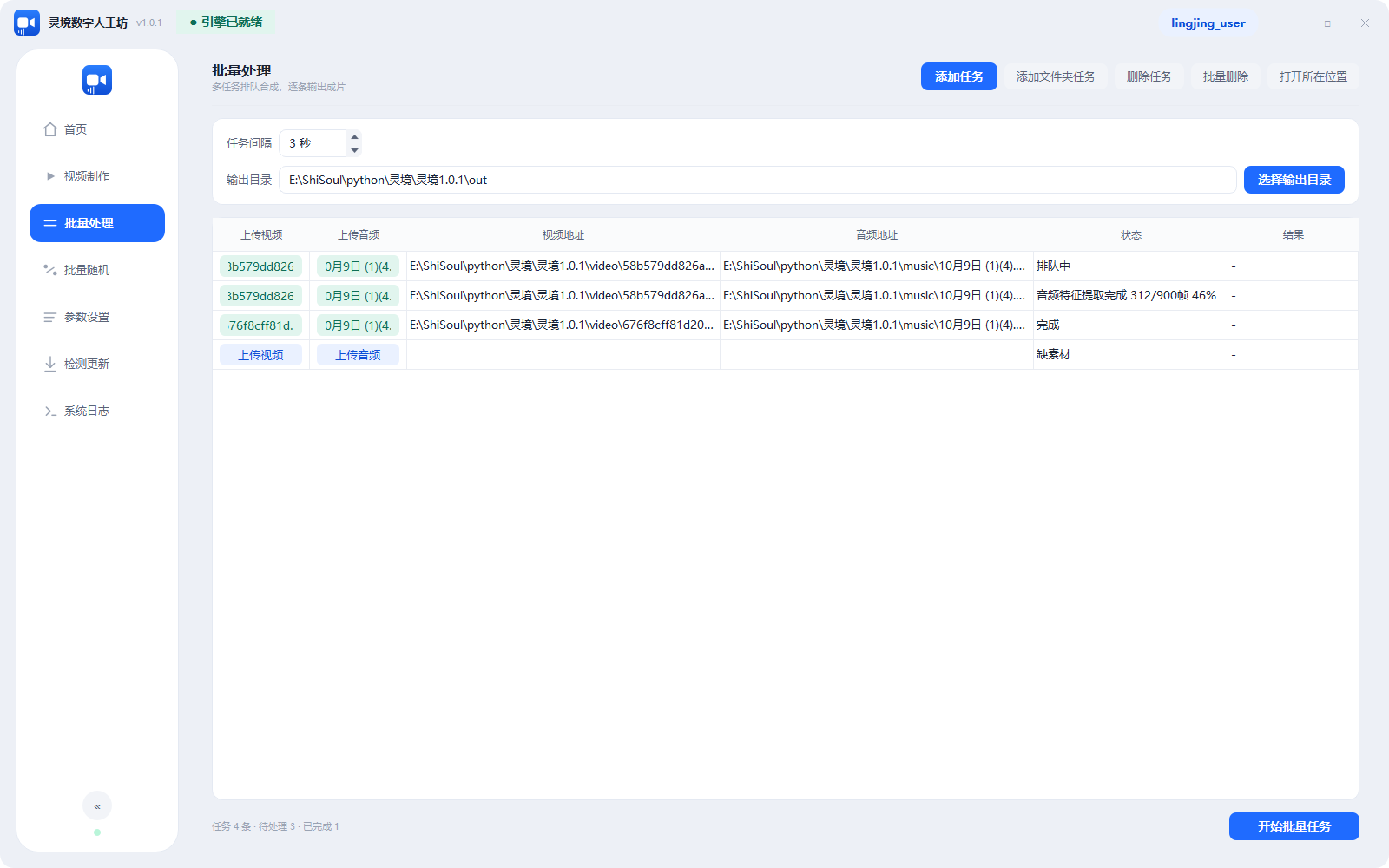The height and width of the screenshot is (868, 1389).
Task: Click 批量删除 batch delete button
Action: [x=1226, y=76]
